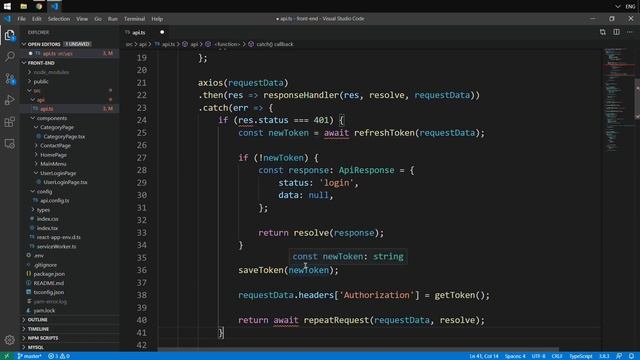Open the Remote Explorer view
Image resolution: width=640 pixels, height=360 pixels.
[9, 144]
